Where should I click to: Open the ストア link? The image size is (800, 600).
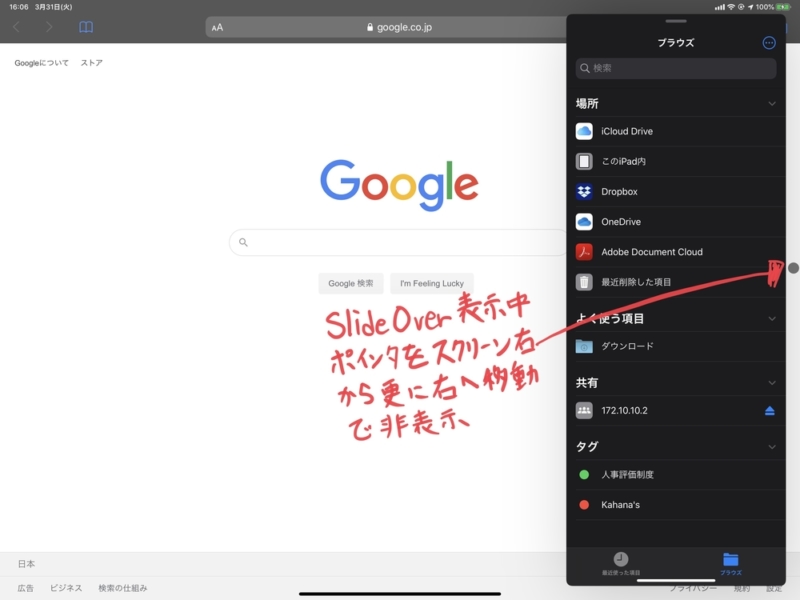click(x=92, y=63)
